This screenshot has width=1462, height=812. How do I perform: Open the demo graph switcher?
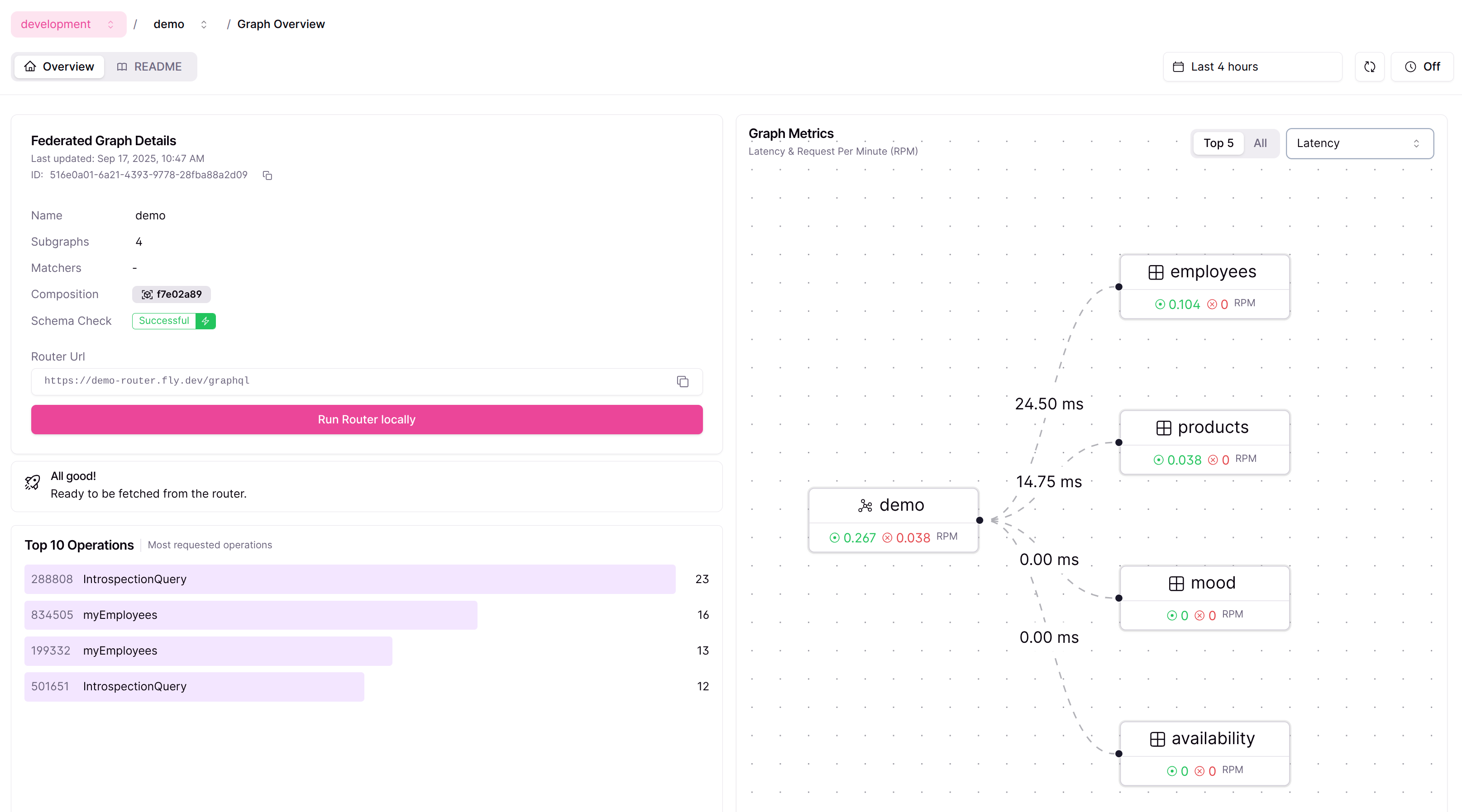click(179, 24)
